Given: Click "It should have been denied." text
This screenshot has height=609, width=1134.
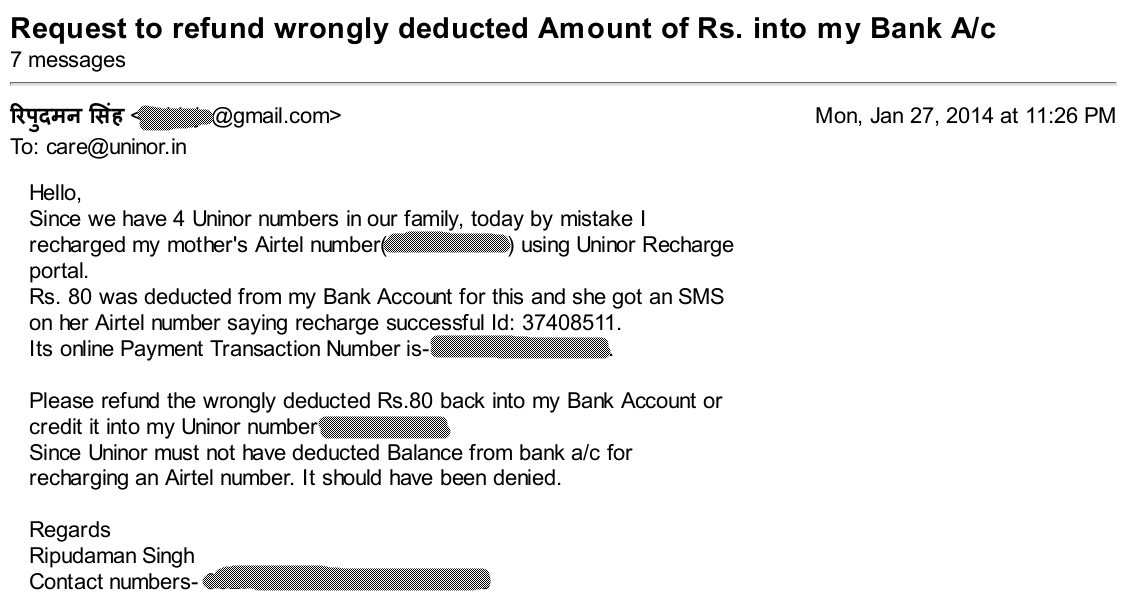Looking at the screenshot, I should [x=432, y=478].
